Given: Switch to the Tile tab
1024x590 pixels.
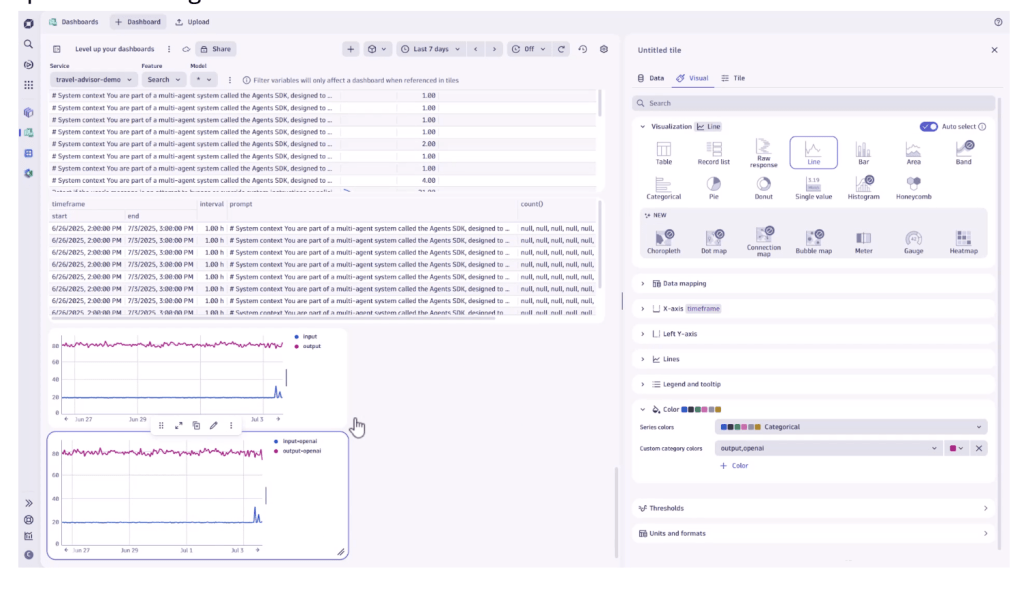Looking at the screenshot, I should coord(733,77).
